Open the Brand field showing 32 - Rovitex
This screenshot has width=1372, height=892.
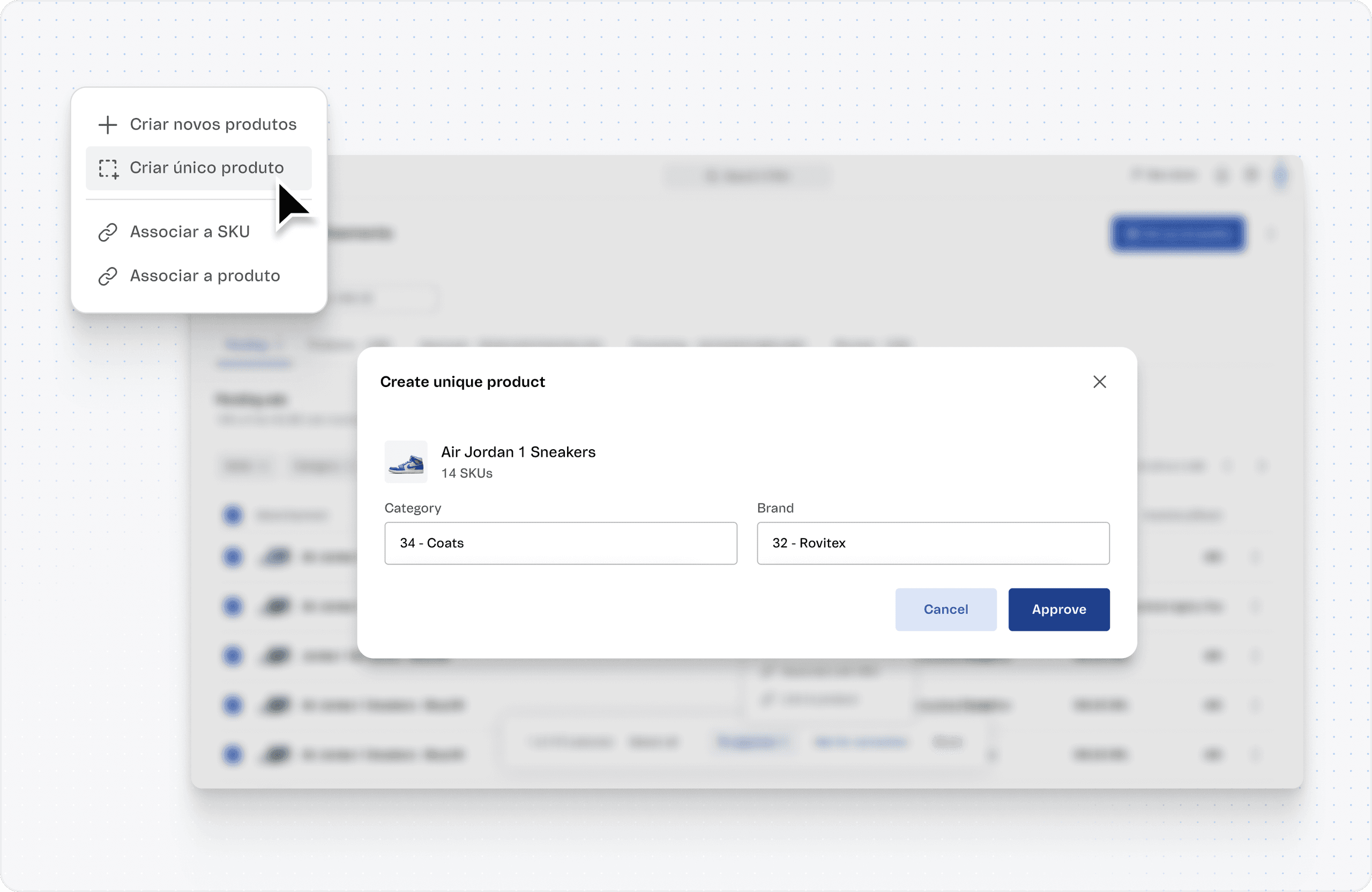[x=933, y=543]
